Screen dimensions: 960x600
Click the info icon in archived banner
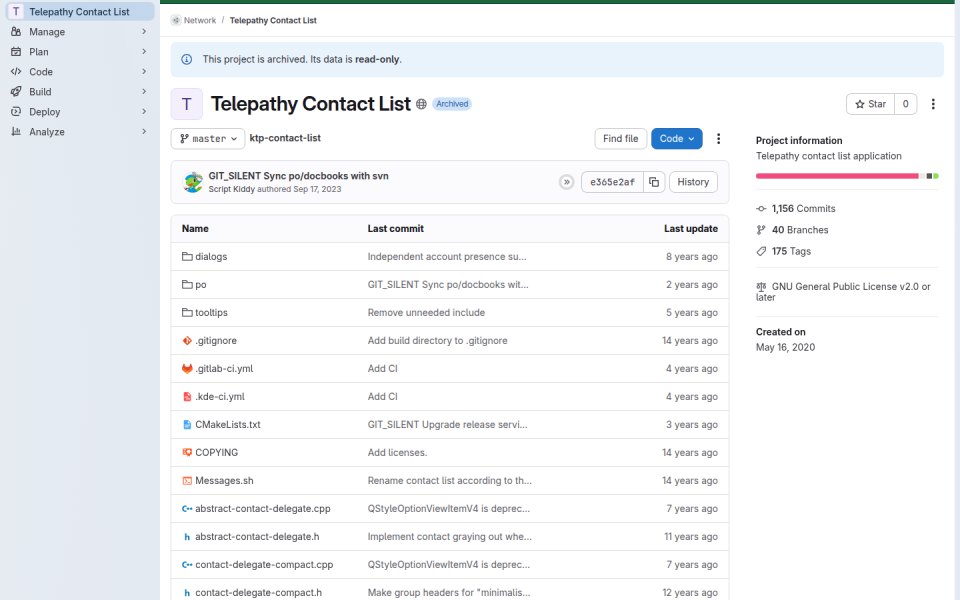pyautogui.click(x=186, y=59)
